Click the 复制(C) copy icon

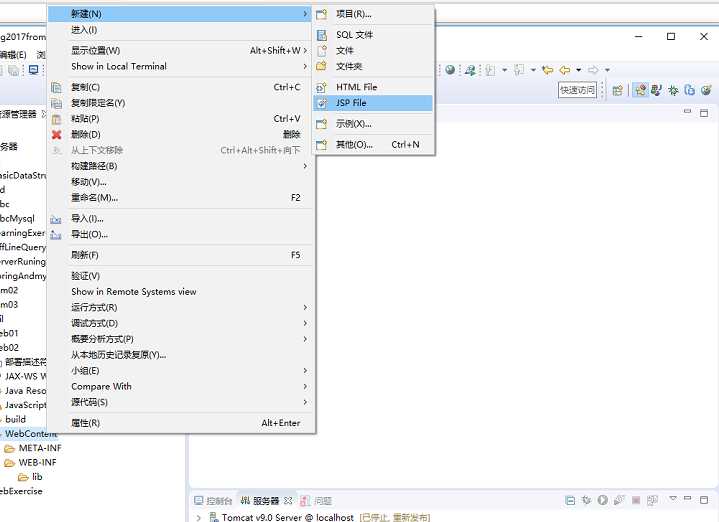(56, 87)
